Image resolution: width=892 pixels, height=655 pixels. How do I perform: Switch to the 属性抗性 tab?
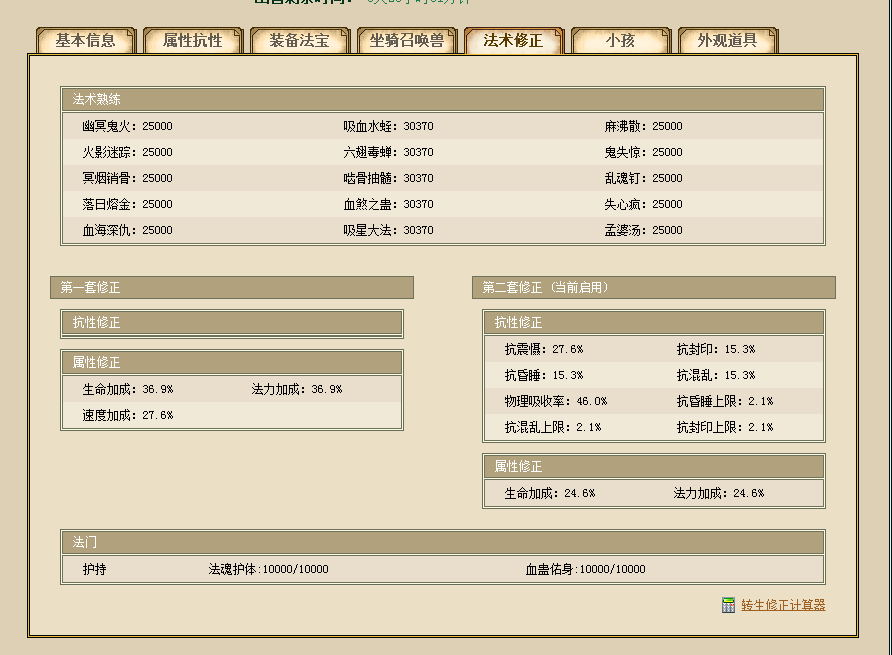(x=193, y=41)
